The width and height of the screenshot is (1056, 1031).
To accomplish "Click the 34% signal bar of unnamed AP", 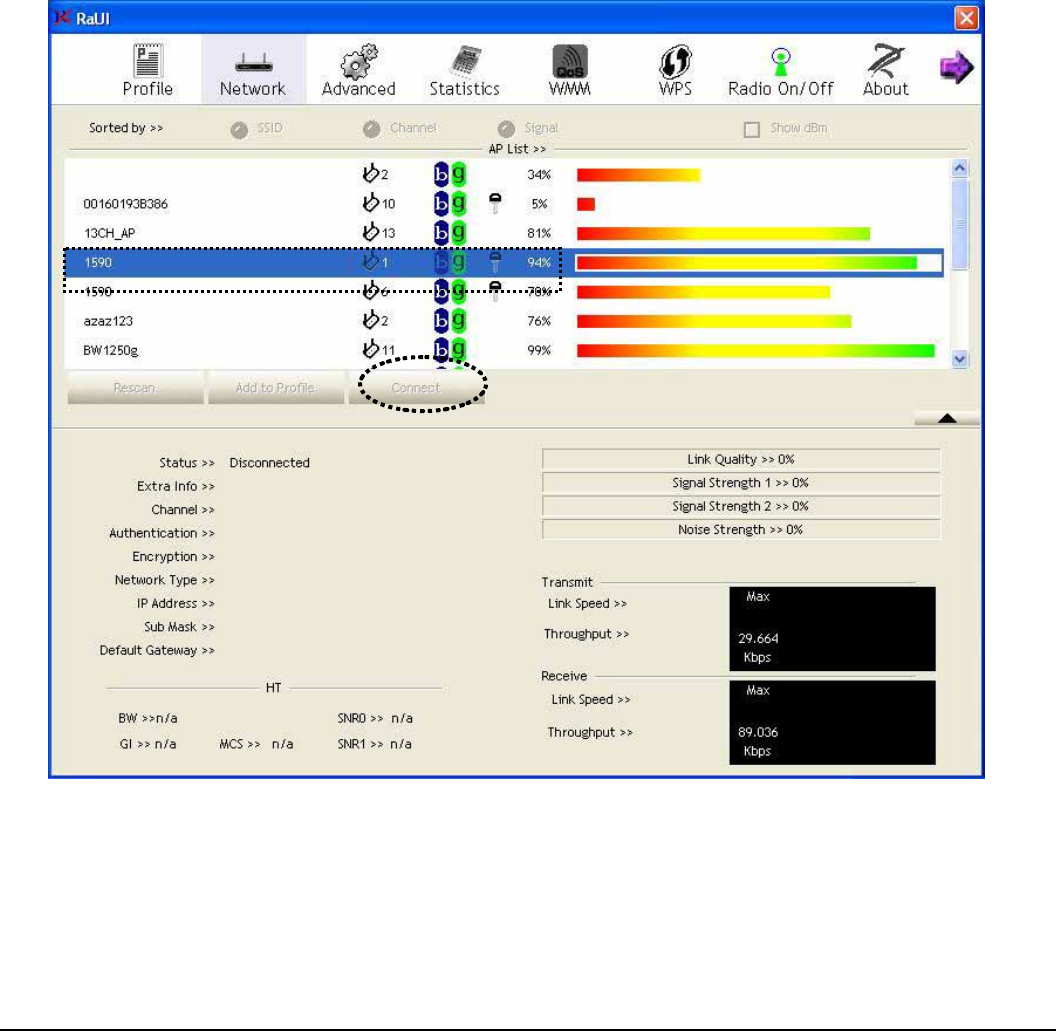I will coord(638,175).
